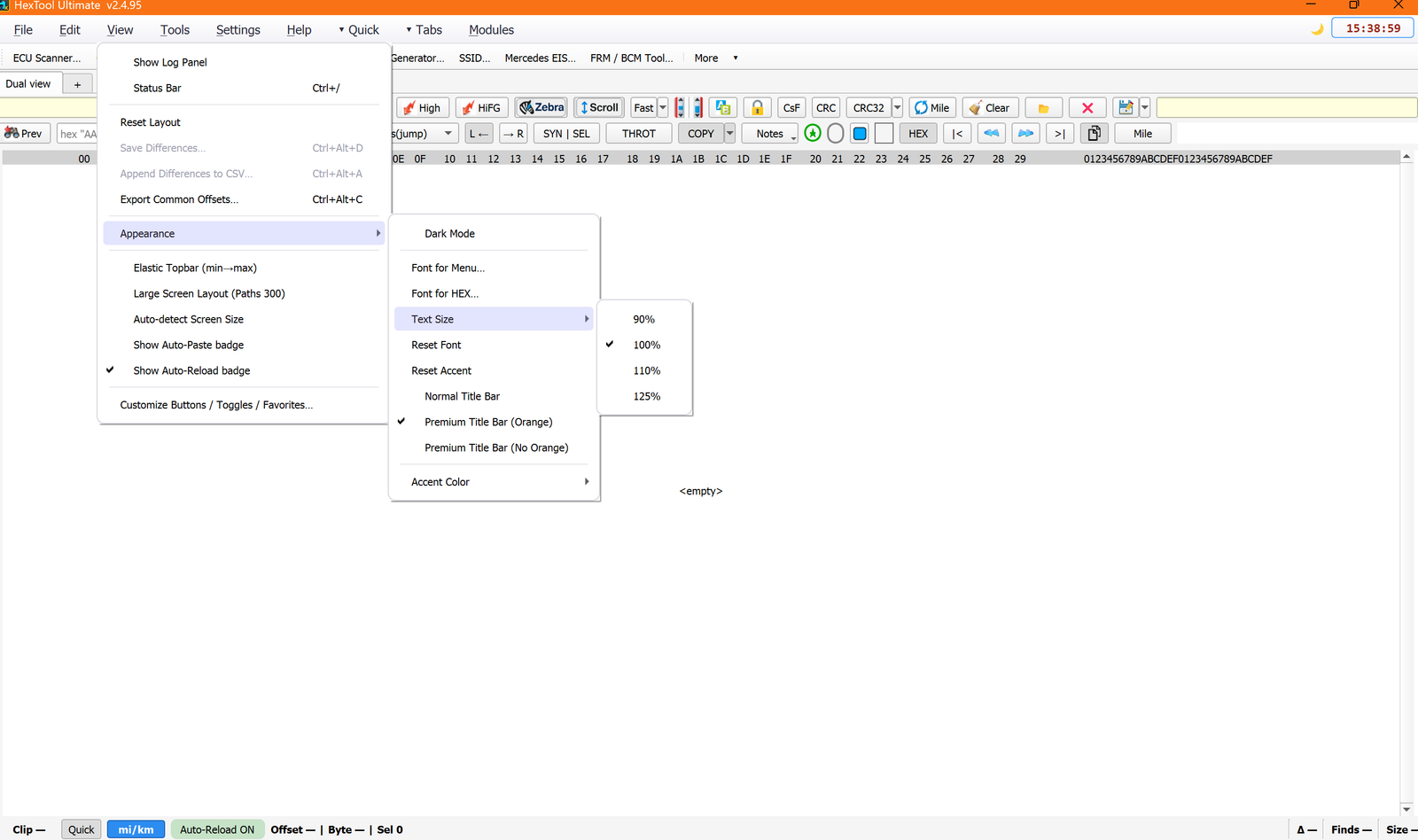Open the Notes dropdown button
The width and height of the screenshot is (1418, 840).
[x=770, y=134]
